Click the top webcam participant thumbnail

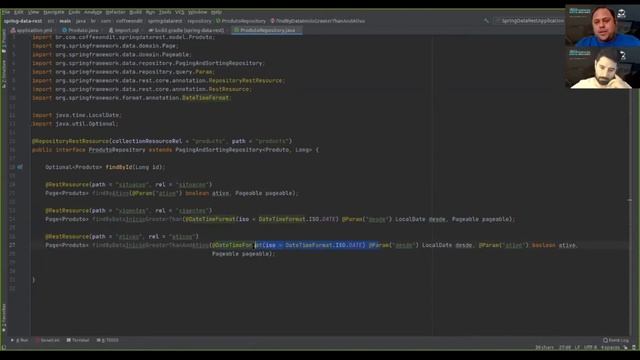pyautogui.click(x=602, y=26)
